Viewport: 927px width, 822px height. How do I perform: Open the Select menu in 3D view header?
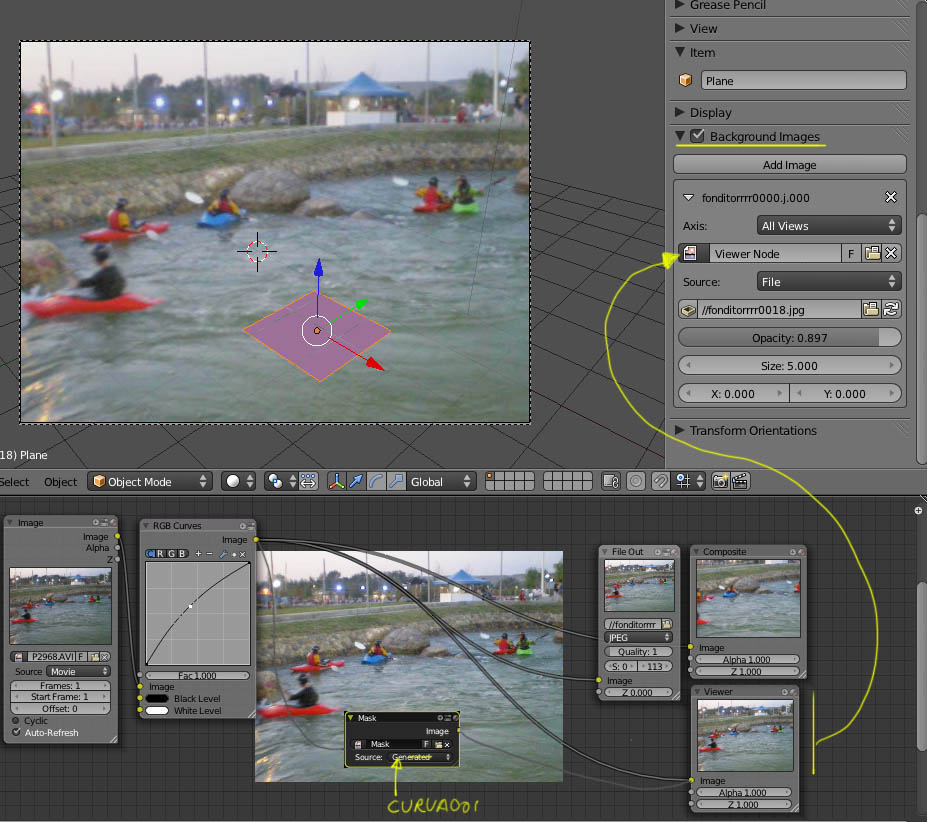point(14,482)
